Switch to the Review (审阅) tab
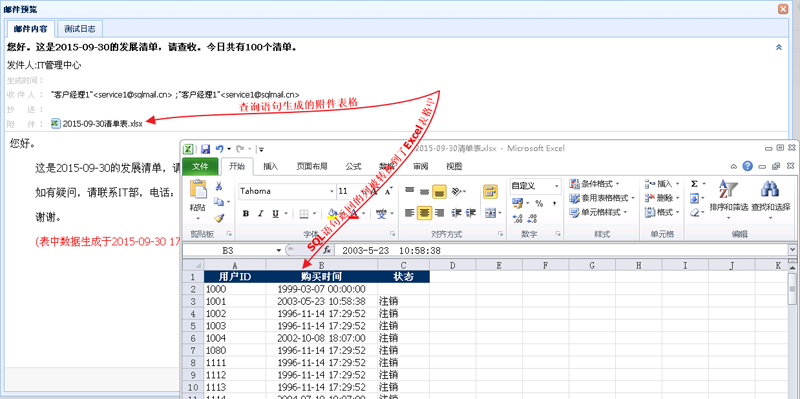This screenshot has height=399, width=800. (x=420, y=166)
